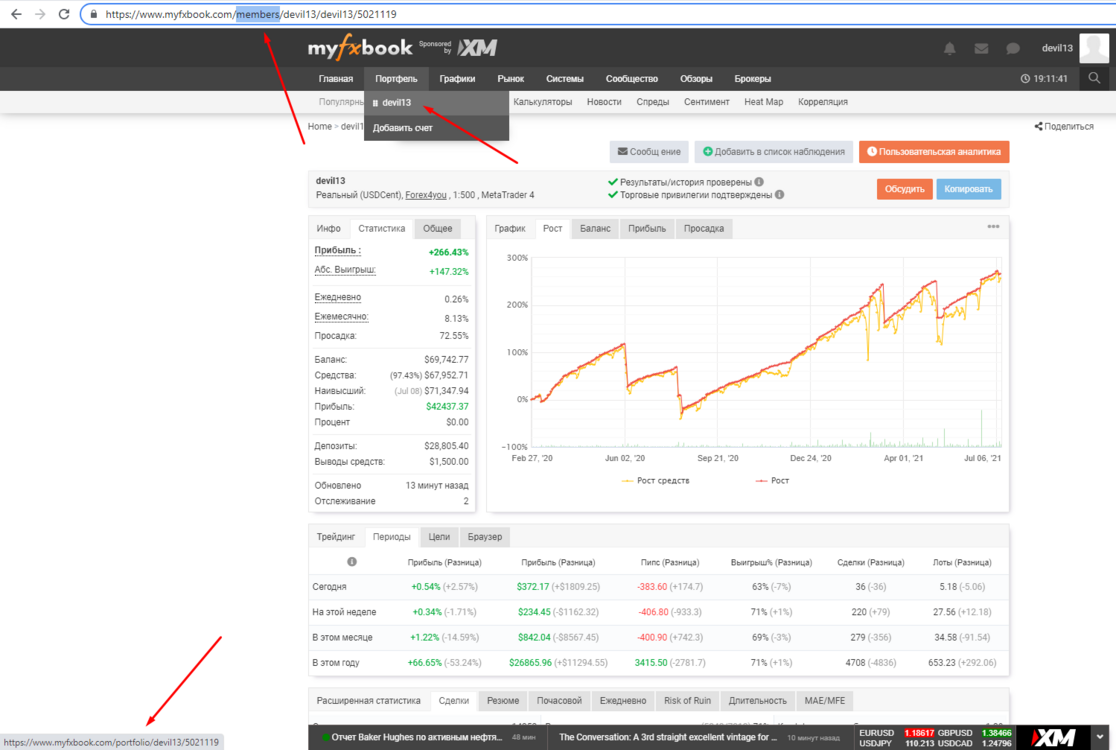Click the user avatar thumbnail

tap(1094, 48)
